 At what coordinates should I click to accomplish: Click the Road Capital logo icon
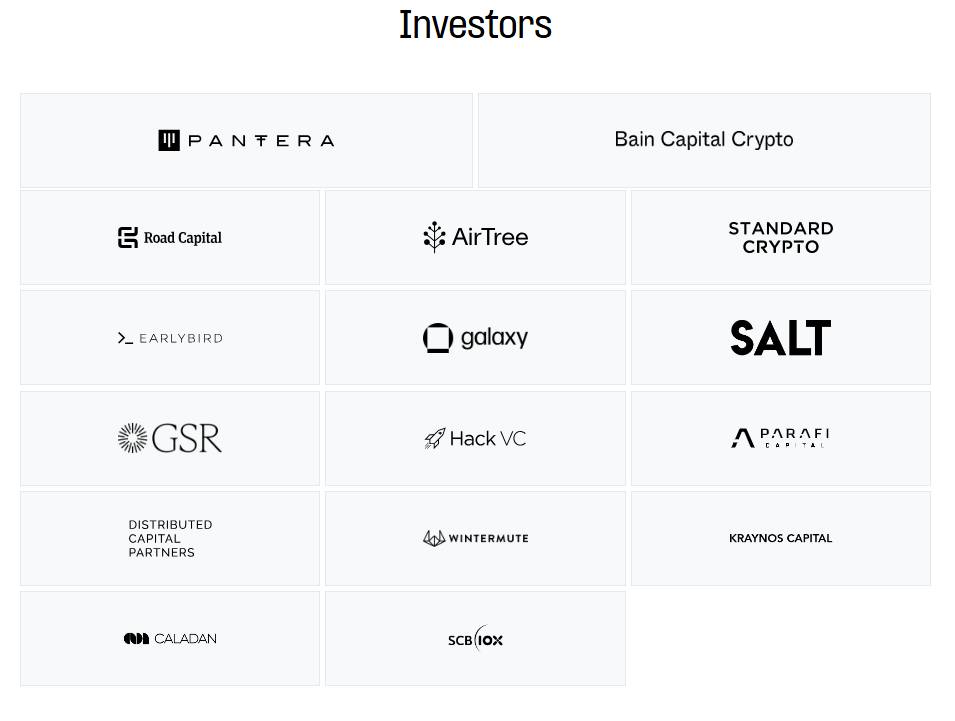point(128,237)
